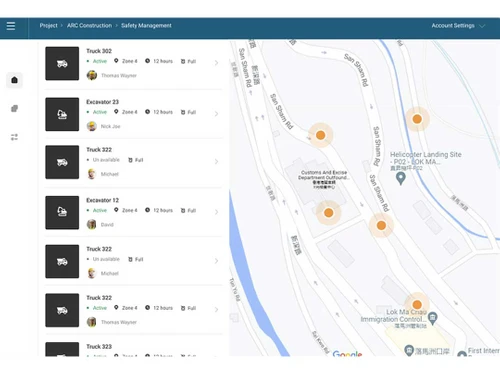Click David avatar under Excavator 12
Screen dimensions: 500x375
coord(92,224)
